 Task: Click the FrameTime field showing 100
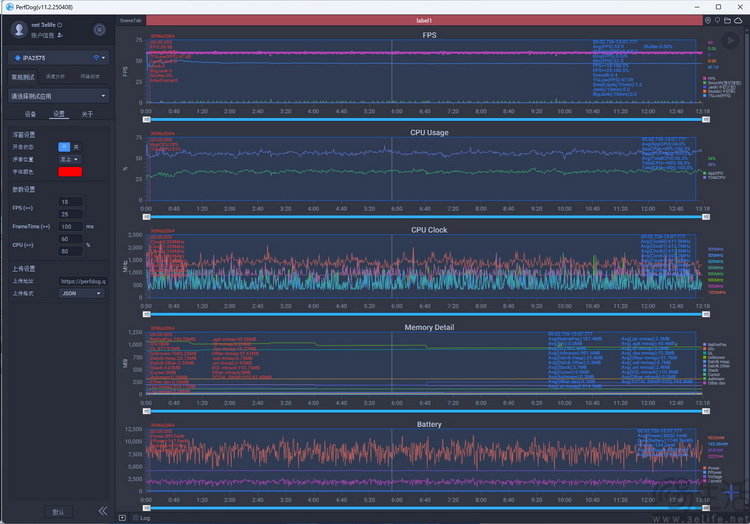point(70,227)
